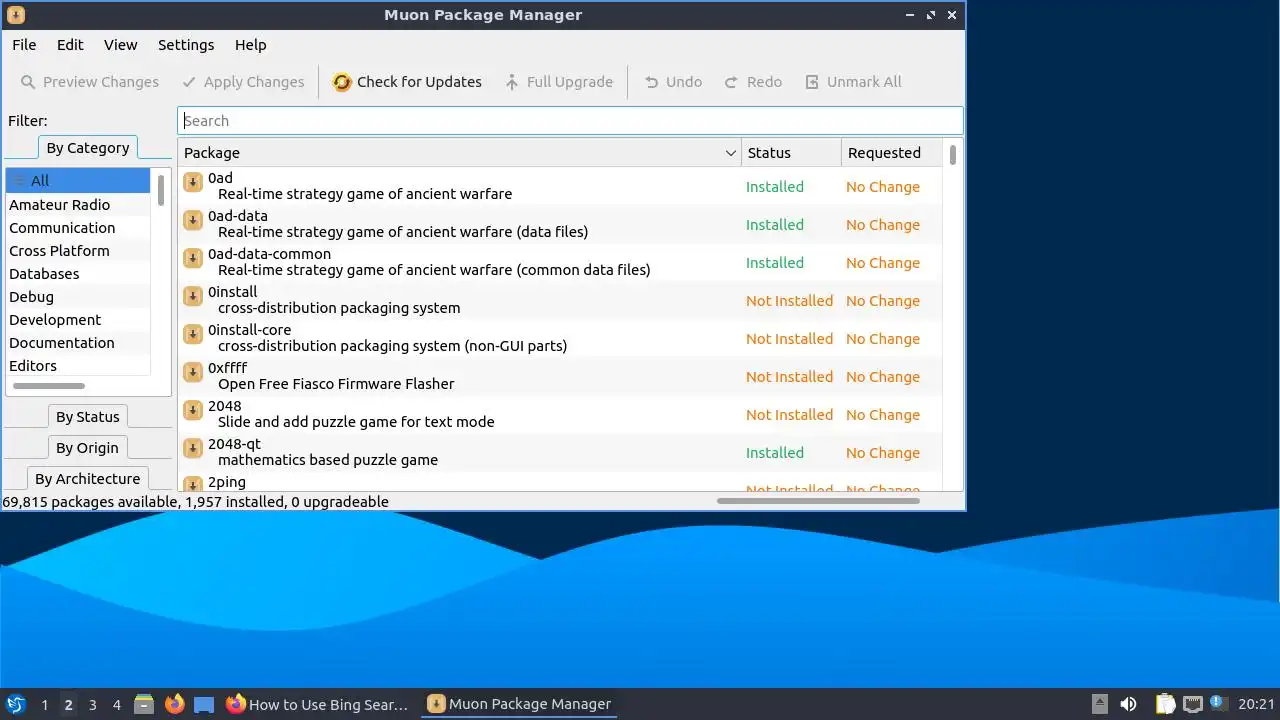Click the package icon next to 0ad-data

coord(193,220)
